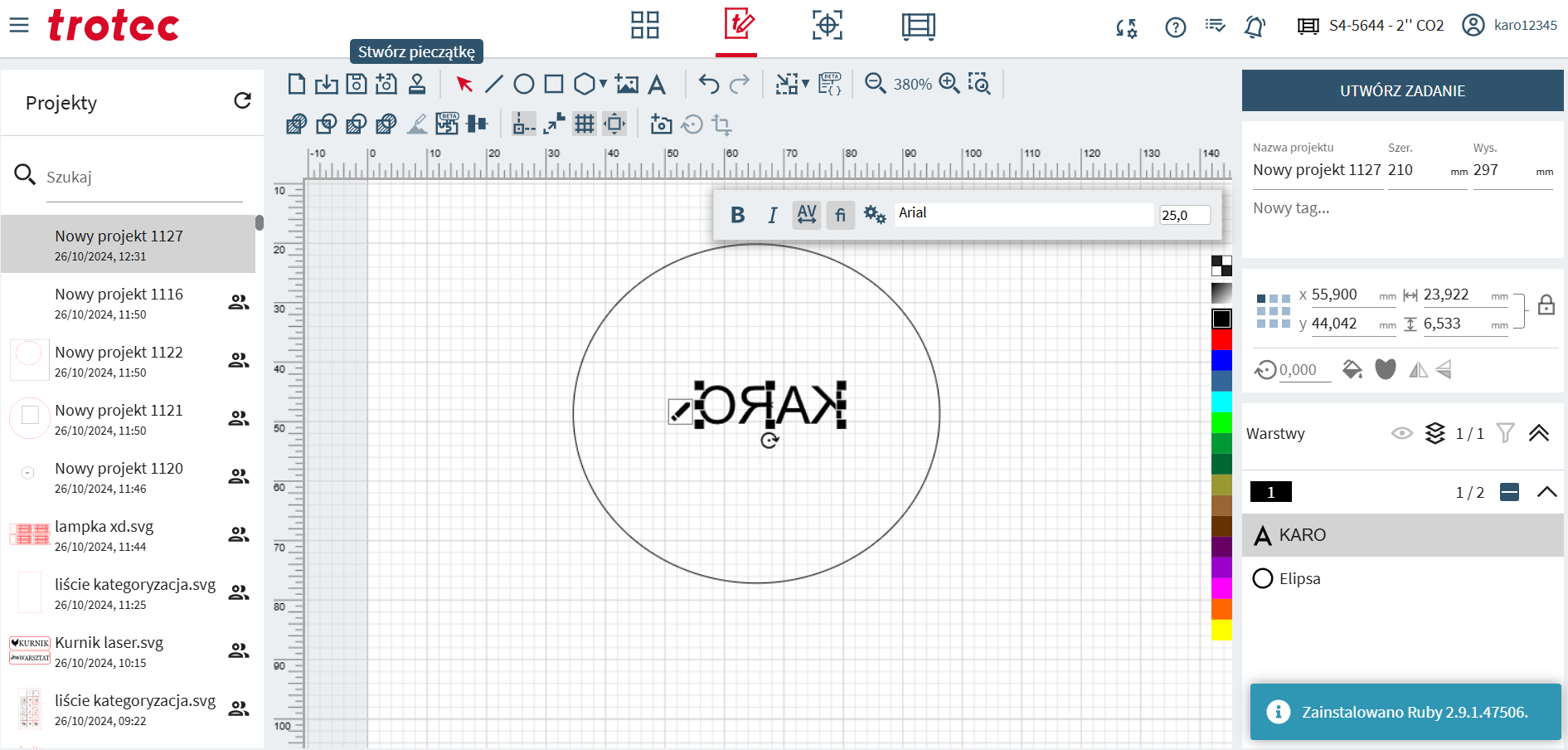Open the dashboard overview tab
Screen dimensions: 1568x750
click(x=644, y=25)
